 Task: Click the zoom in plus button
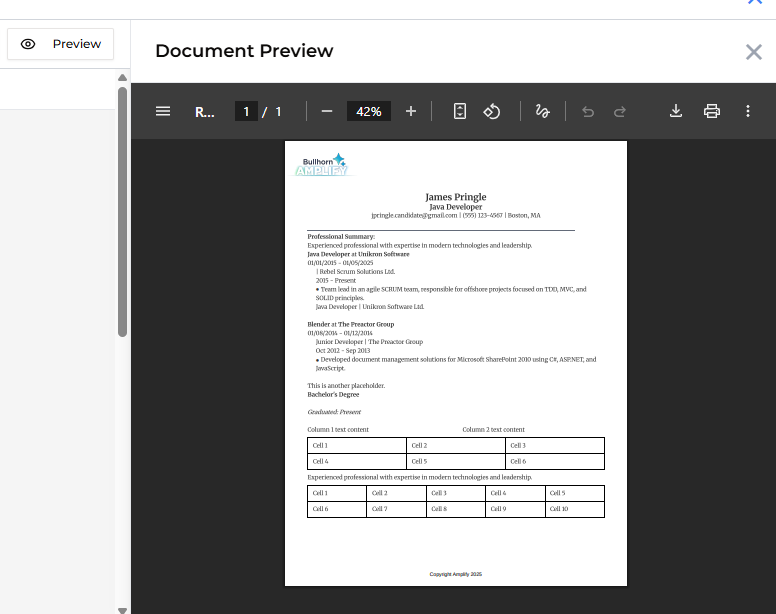411,111
